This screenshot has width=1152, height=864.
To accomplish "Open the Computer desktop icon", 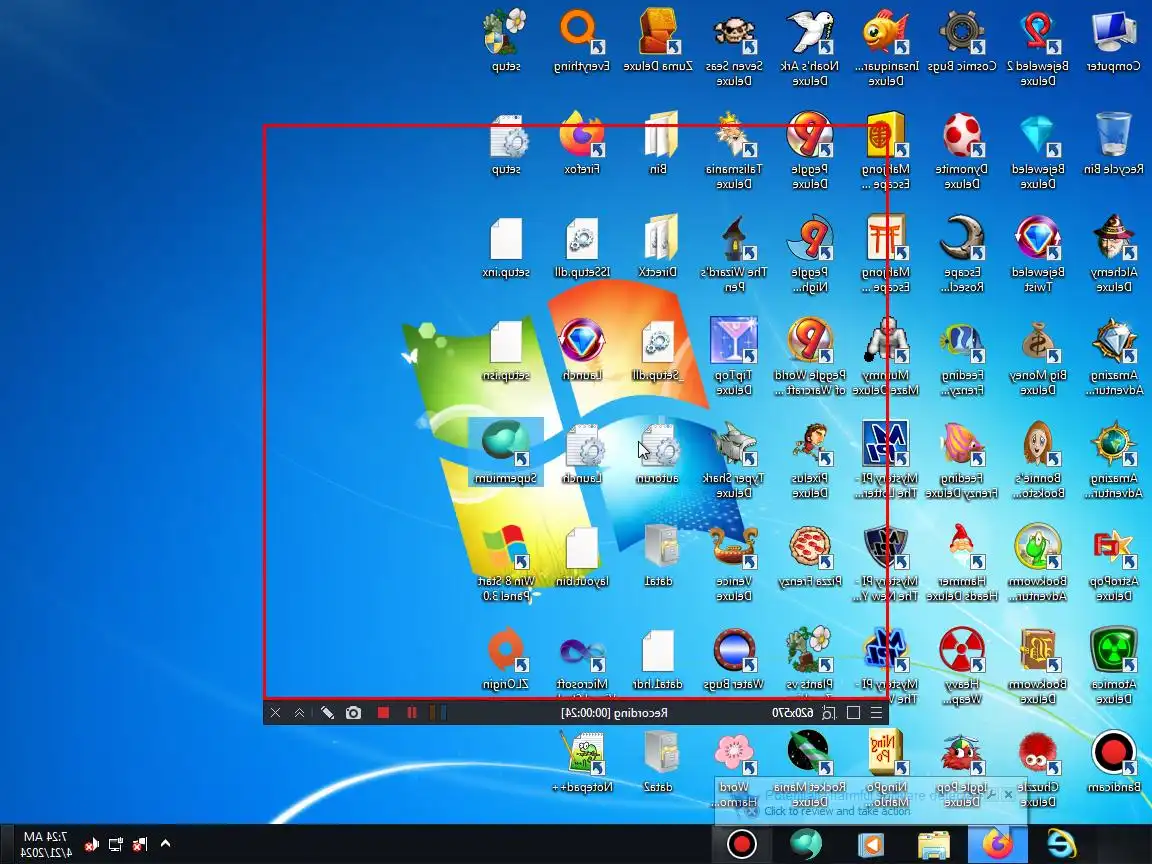I will click(x=1114, y=42).
